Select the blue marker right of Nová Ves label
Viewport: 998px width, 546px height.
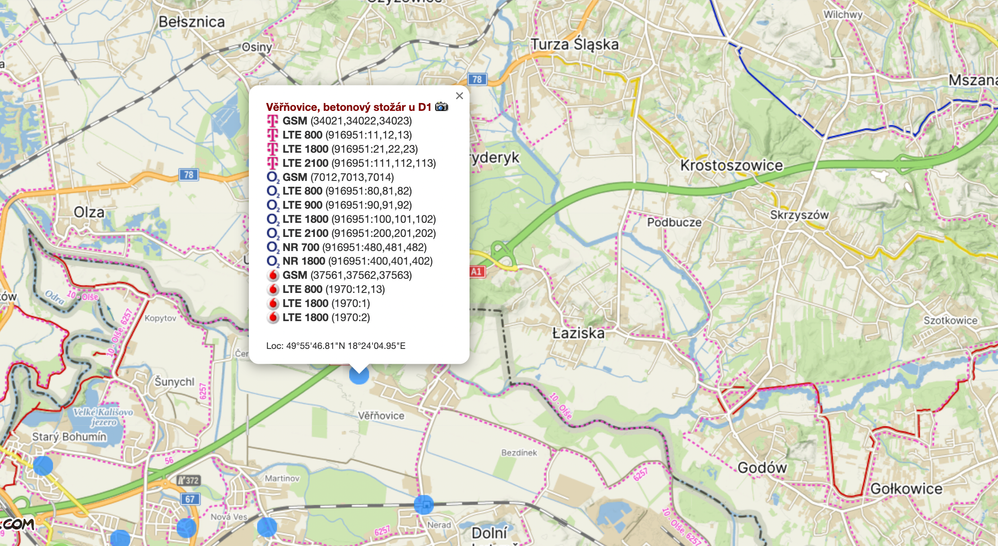[267, 527]
